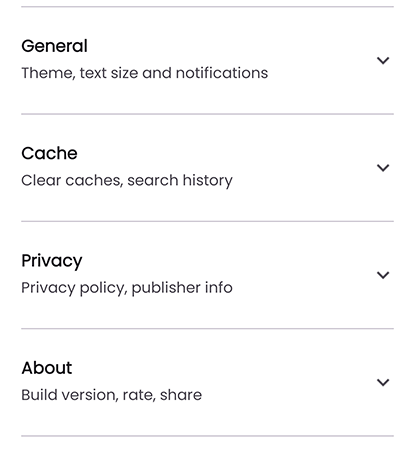Expand the Privacy section chevron
The height and width of the screenshot is (450, 415).
coord(383,275)
